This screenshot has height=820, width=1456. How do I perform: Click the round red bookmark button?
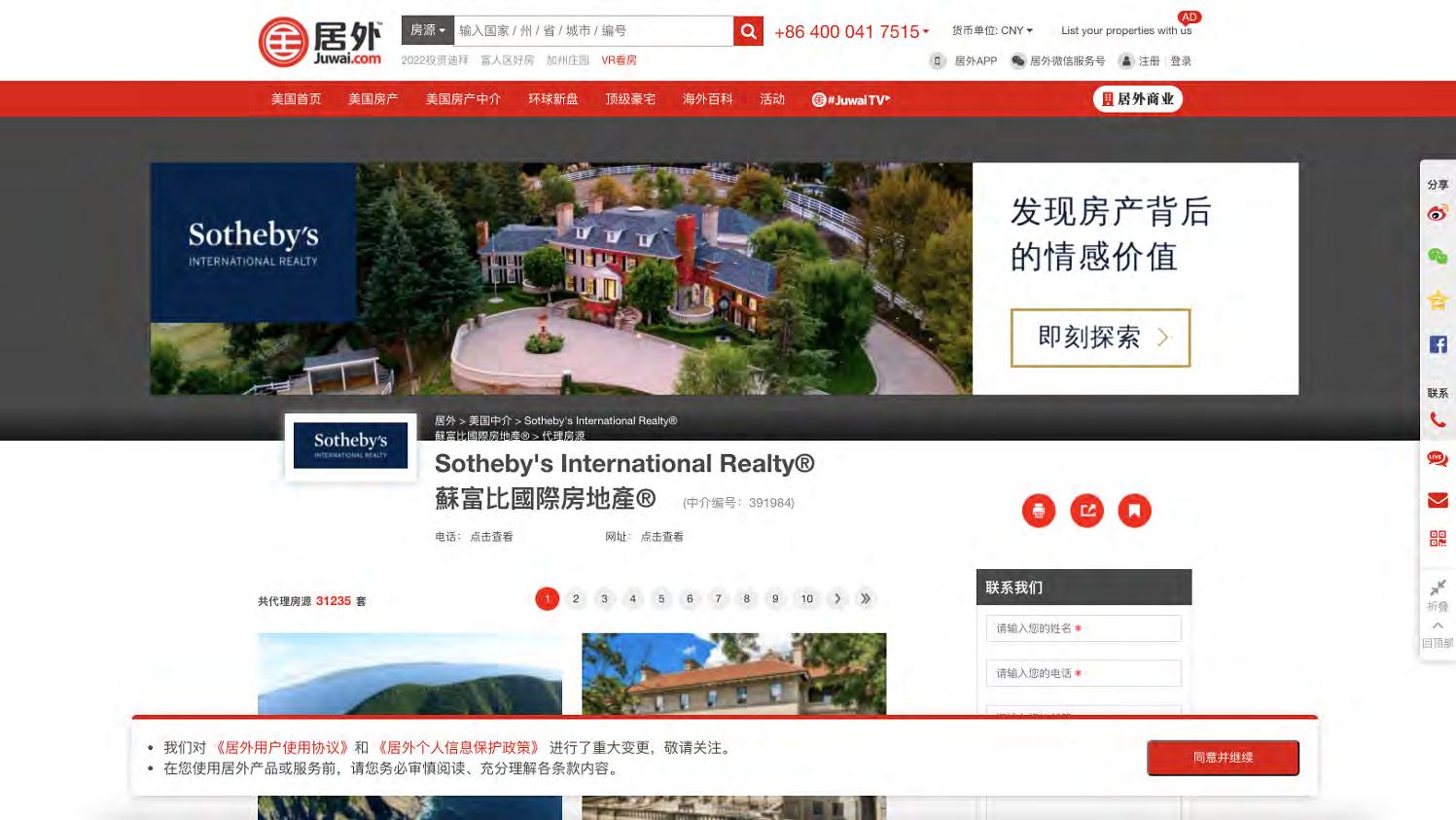tap(1134, 511)
